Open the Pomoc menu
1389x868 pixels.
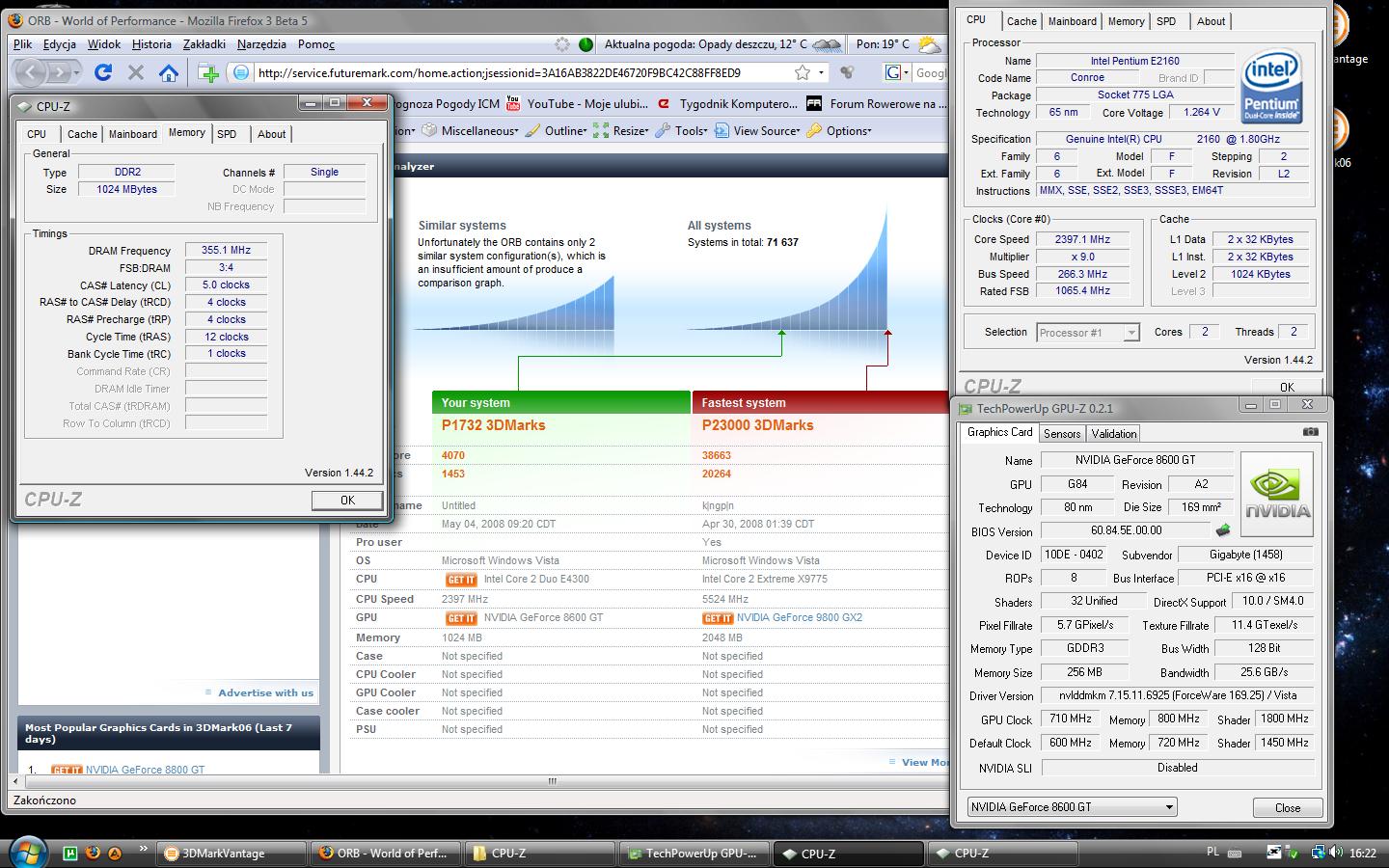point(316,44)
